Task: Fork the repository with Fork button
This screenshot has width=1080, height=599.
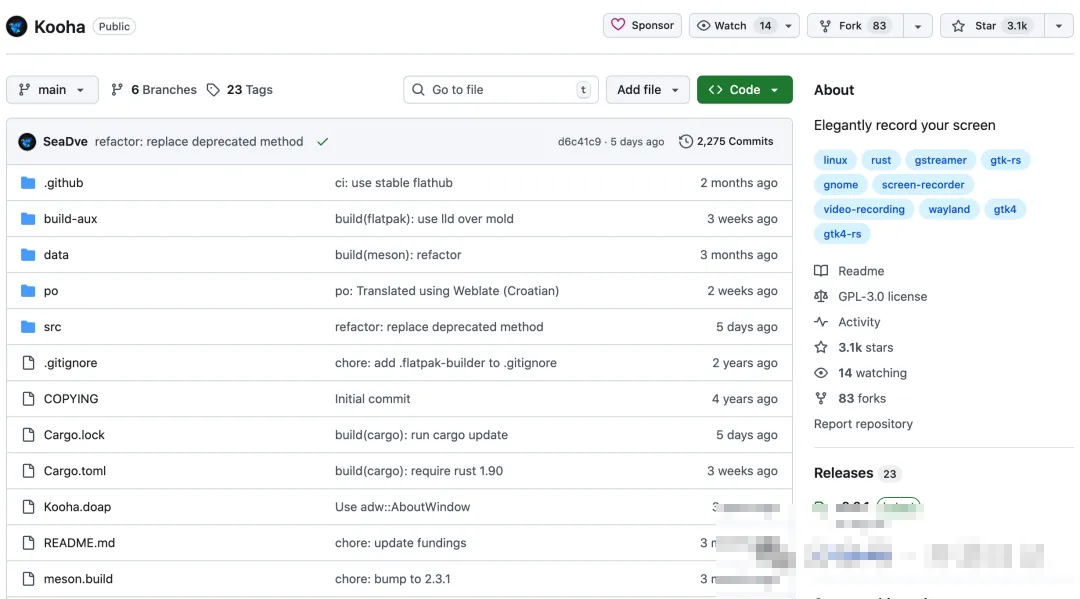Action: 855,25
